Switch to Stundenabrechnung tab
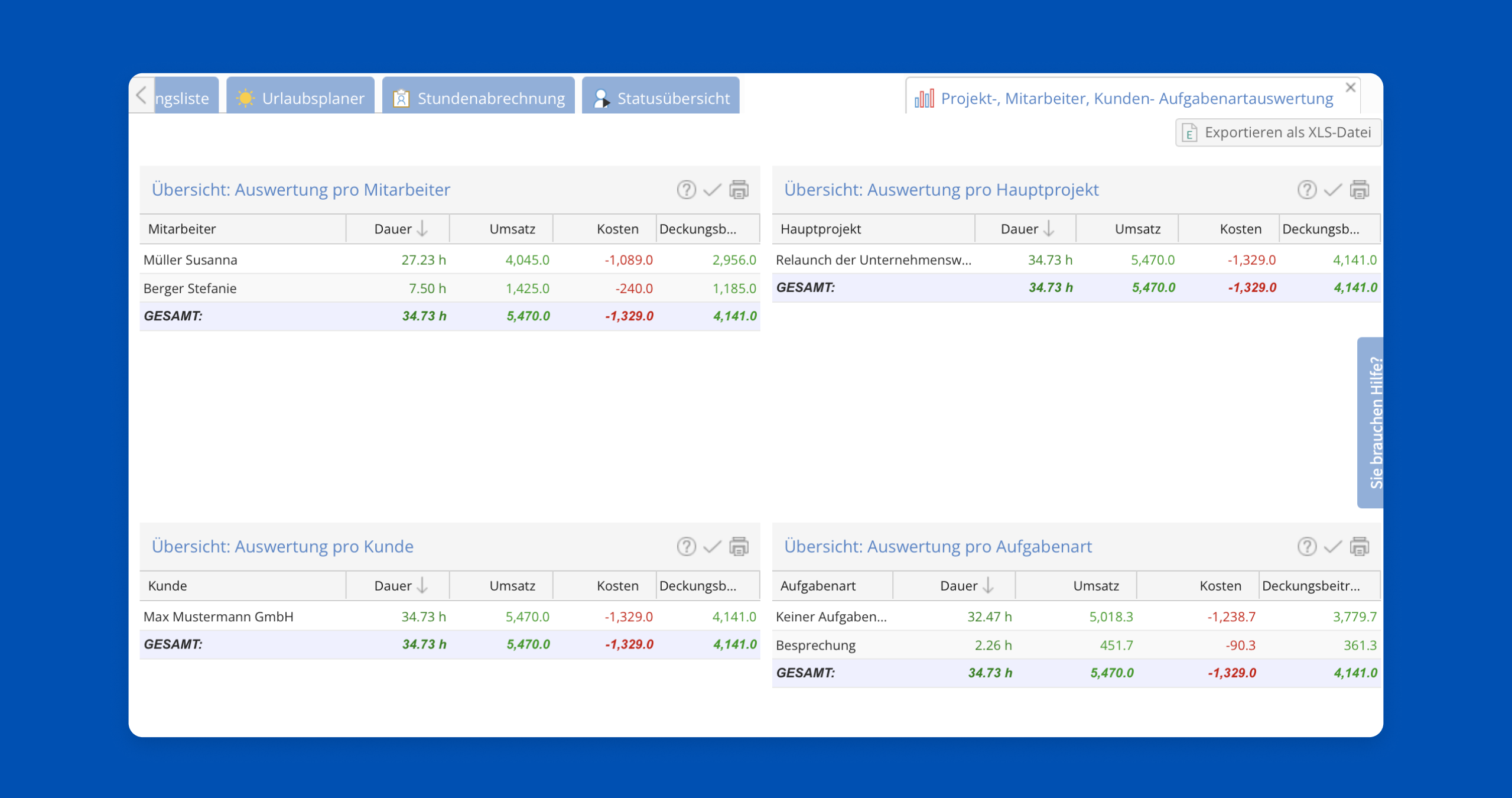The width and height of the screenshot is (1512, 798). (x=479, y=98)
